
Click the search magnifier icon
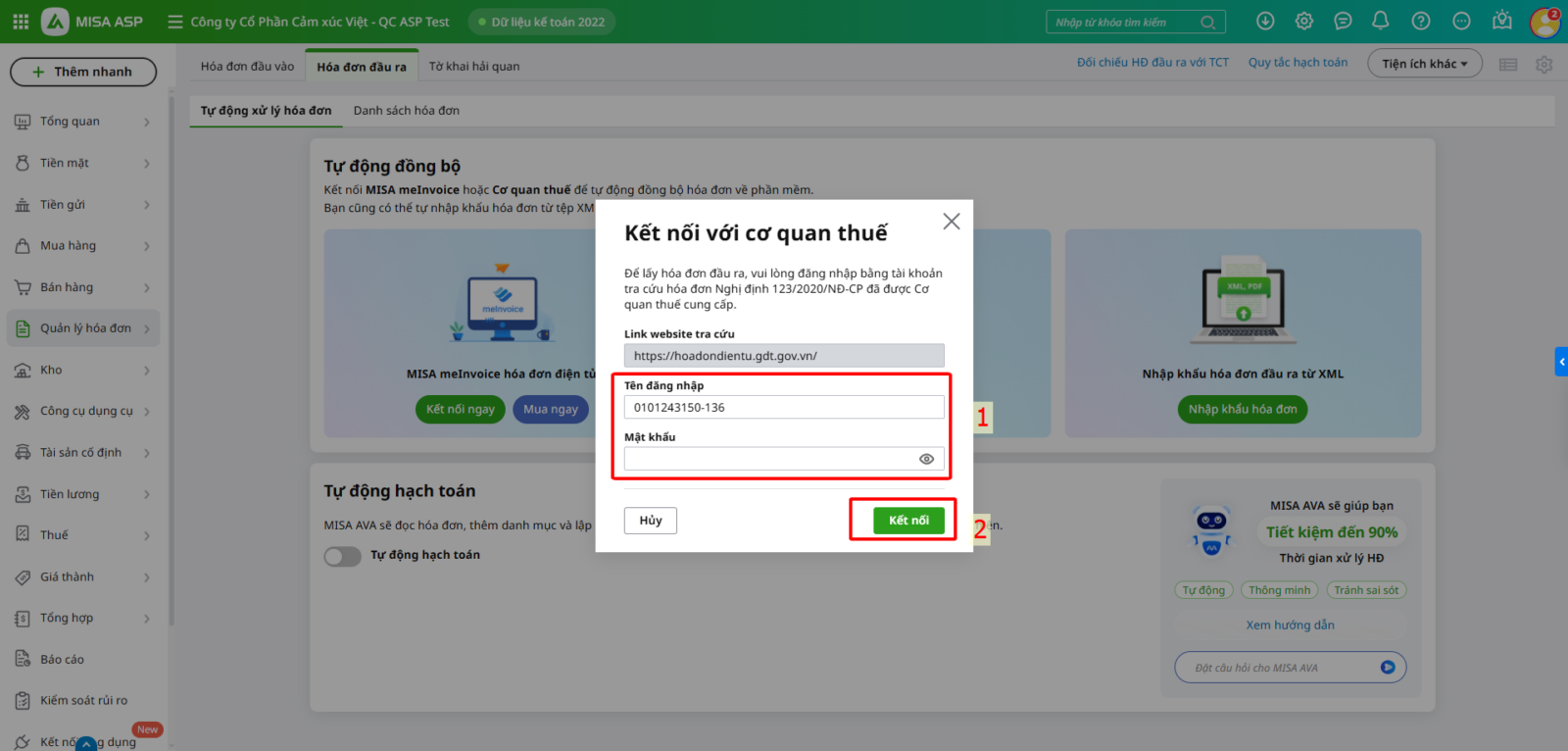point(1208,23)
